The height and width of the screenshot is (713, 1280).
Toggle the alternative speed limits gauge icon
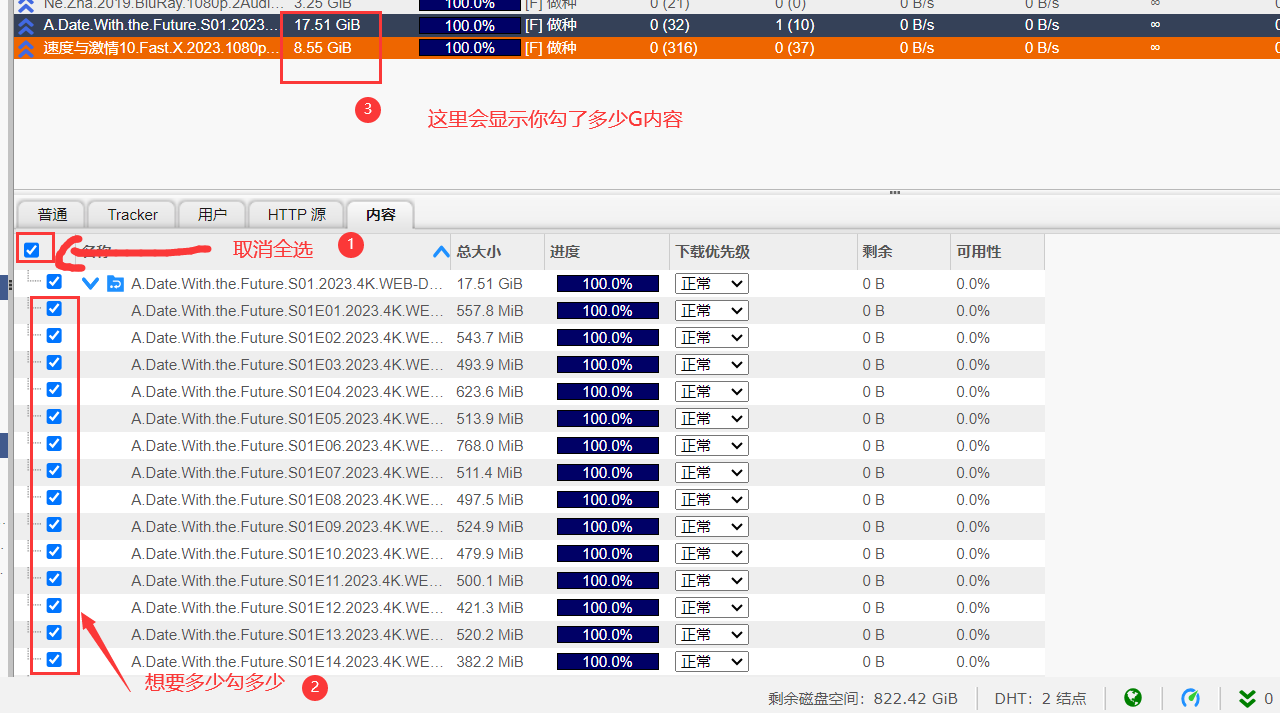coord(1190,698)
